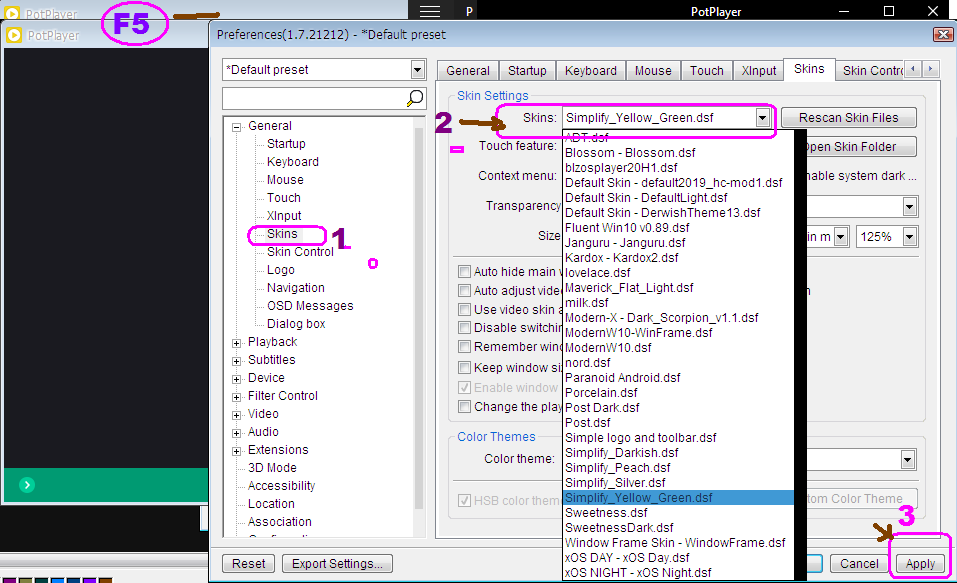Choose 'Blossom - Blossom.dsf' from skins list
Screen dimensions: 957x583
[x=678, y=153]
